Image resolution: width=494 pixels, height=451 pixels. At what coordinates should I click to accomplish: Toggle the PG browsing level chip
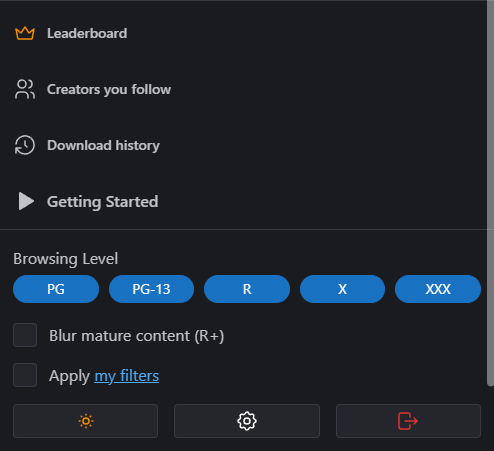tap(56, 289)
